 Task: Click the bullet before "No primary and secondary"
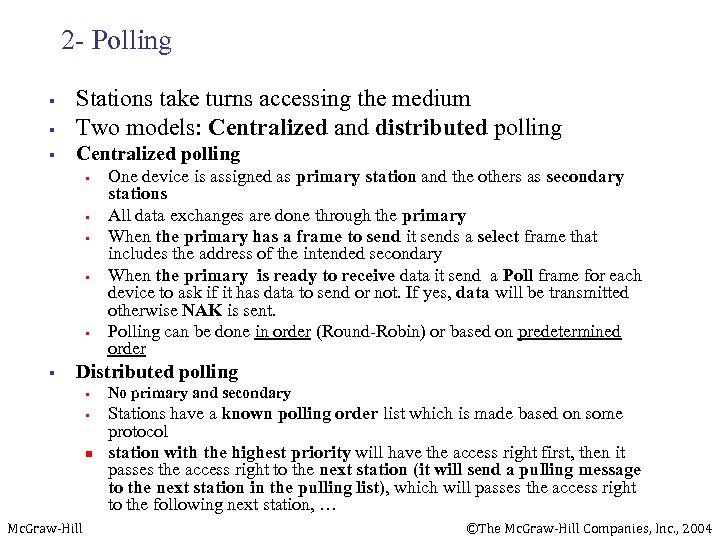(88, 395)
